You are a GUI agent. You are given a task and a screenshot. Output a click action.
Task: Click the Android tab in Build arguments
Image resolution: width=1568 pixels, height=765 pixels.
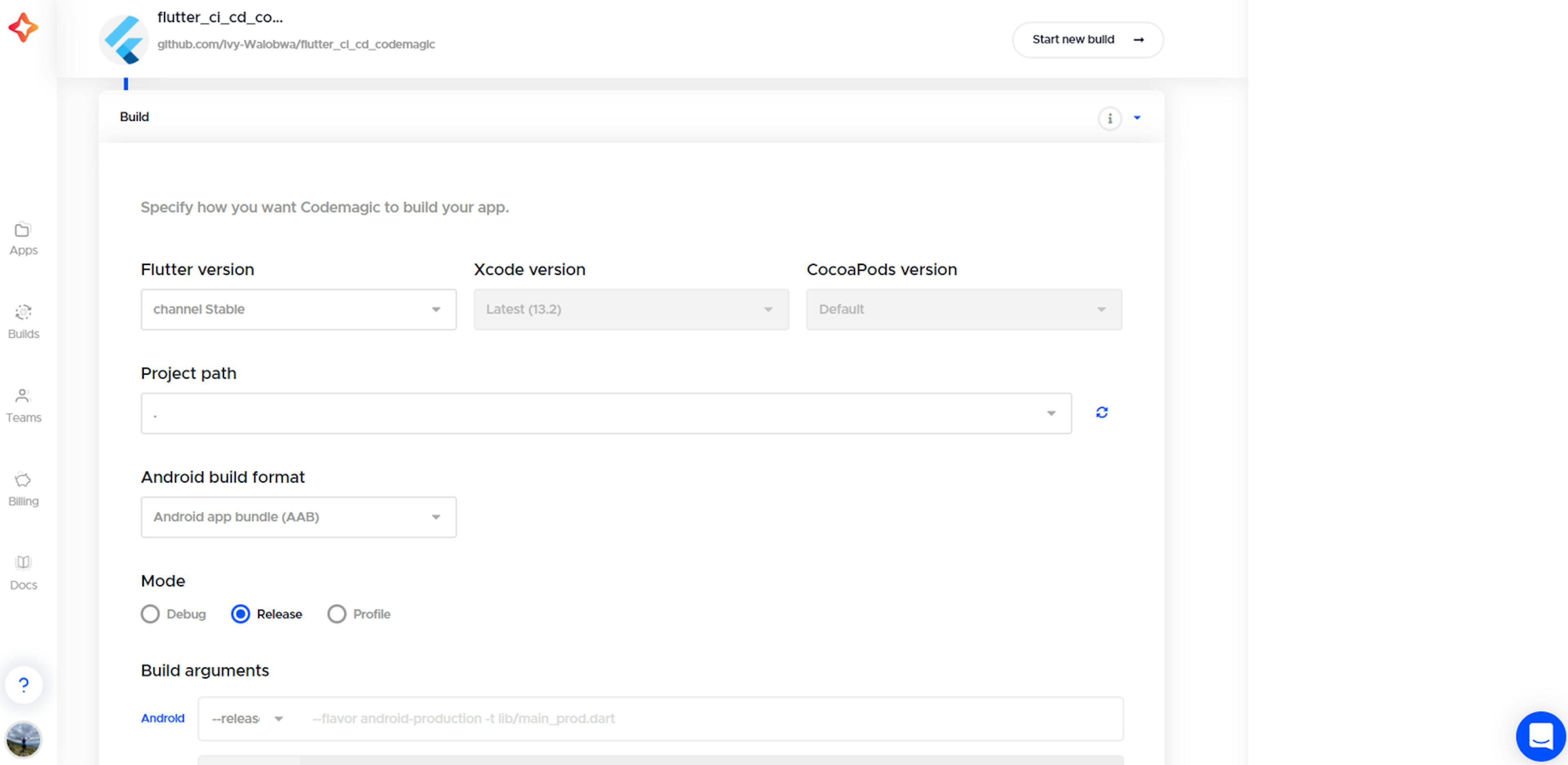163,718
